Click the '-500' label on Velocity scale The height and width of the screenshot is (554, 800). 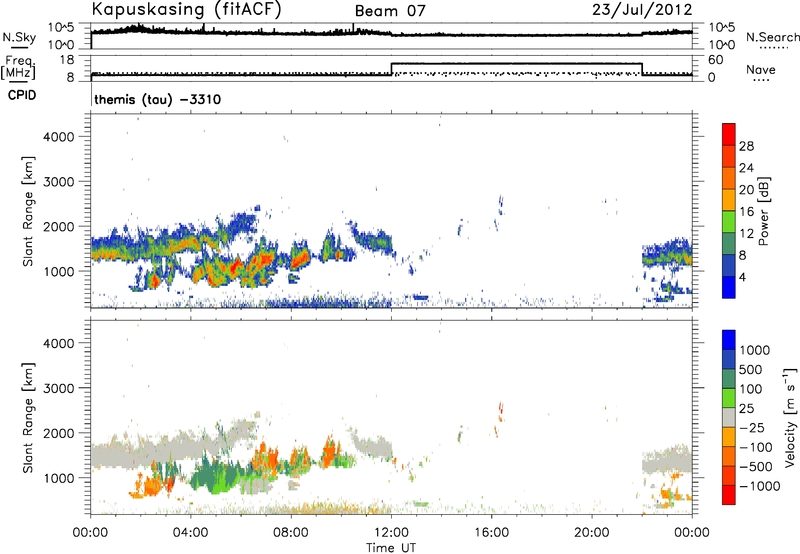pos(755,466)
